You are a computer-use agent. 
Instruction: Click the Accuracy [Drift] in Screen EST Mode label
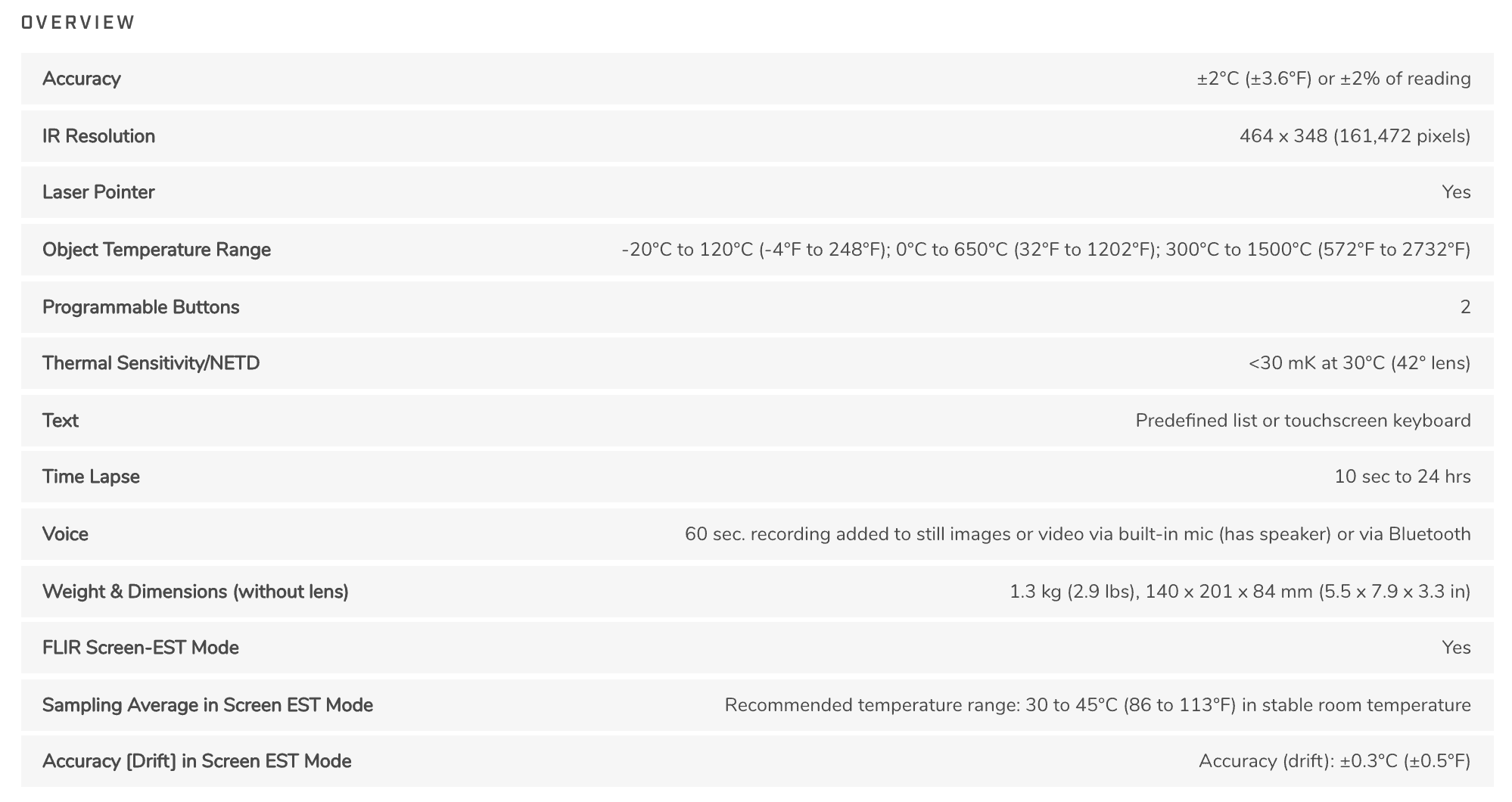pyautogui.click(x=197, y=761)
